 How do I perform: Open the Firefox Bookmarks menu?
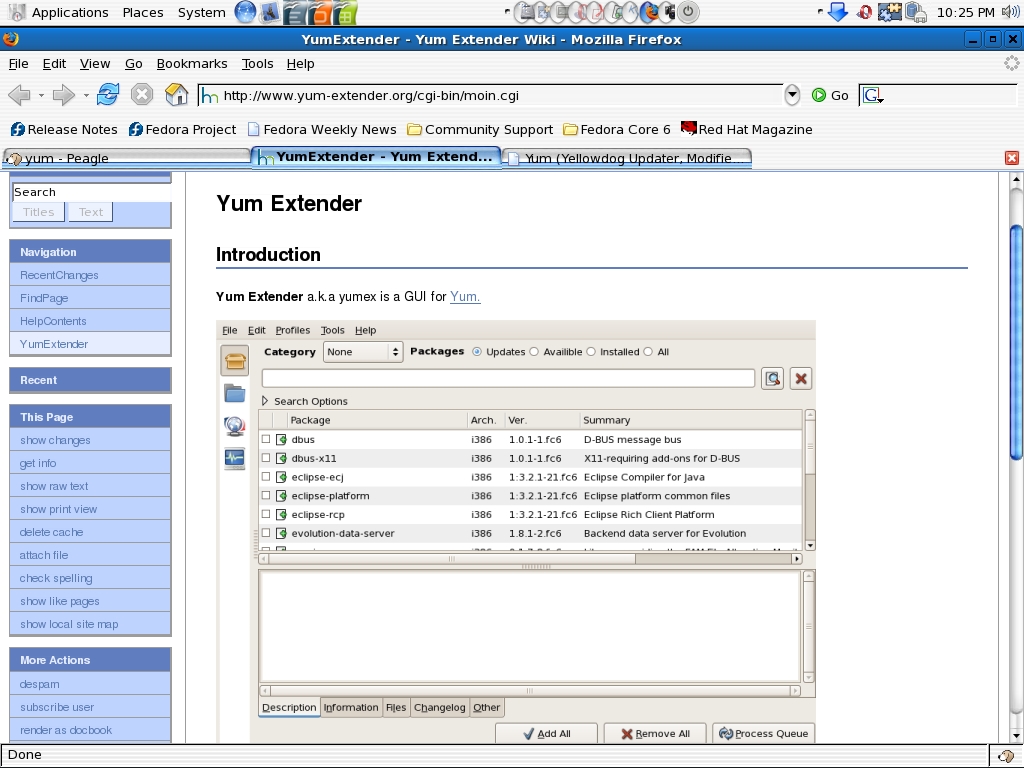click(192, 63)
